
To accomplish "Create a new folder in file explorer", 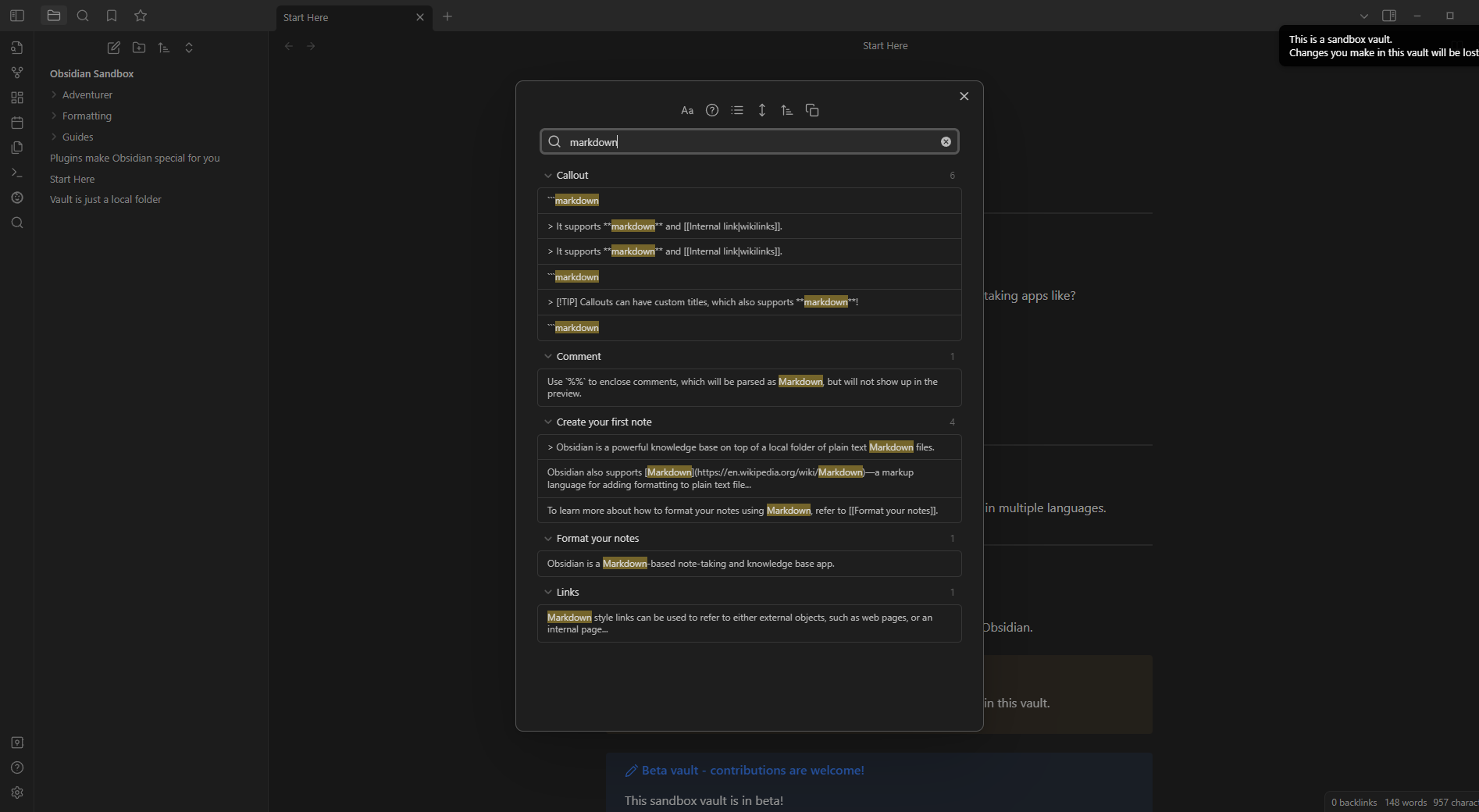I will tap(139, 48).
